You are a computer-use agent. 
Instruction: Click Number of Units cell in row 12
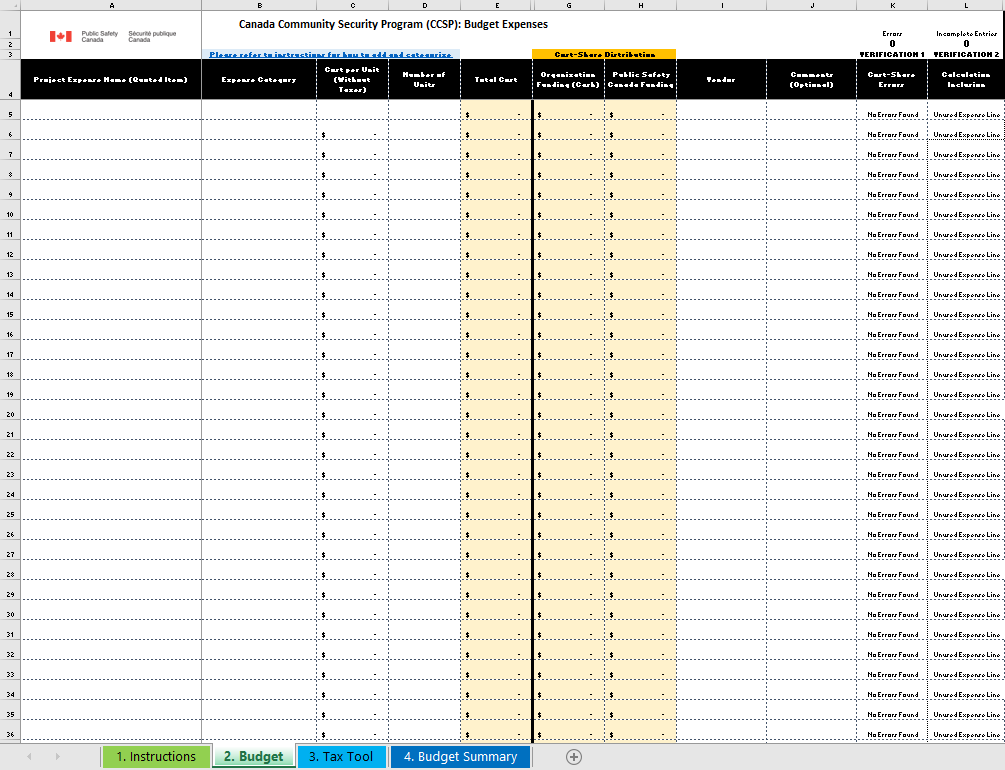pos(424,255)
